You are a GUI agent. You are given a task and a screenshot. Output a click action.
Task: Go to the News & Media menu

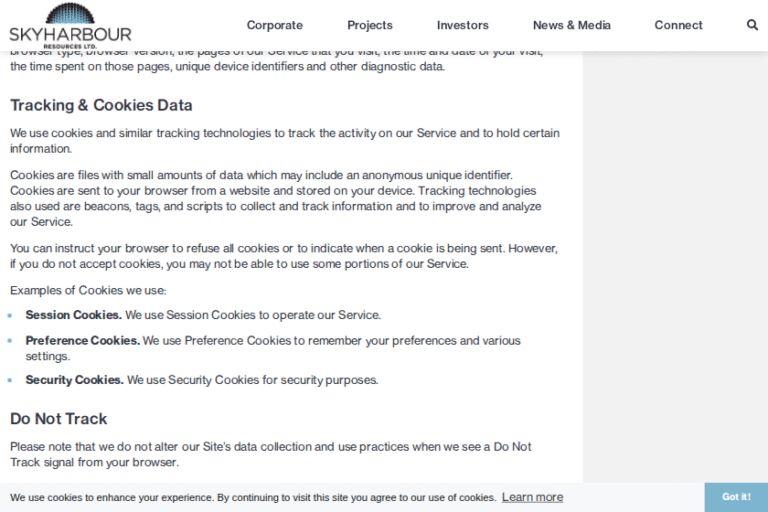point(571,25)
